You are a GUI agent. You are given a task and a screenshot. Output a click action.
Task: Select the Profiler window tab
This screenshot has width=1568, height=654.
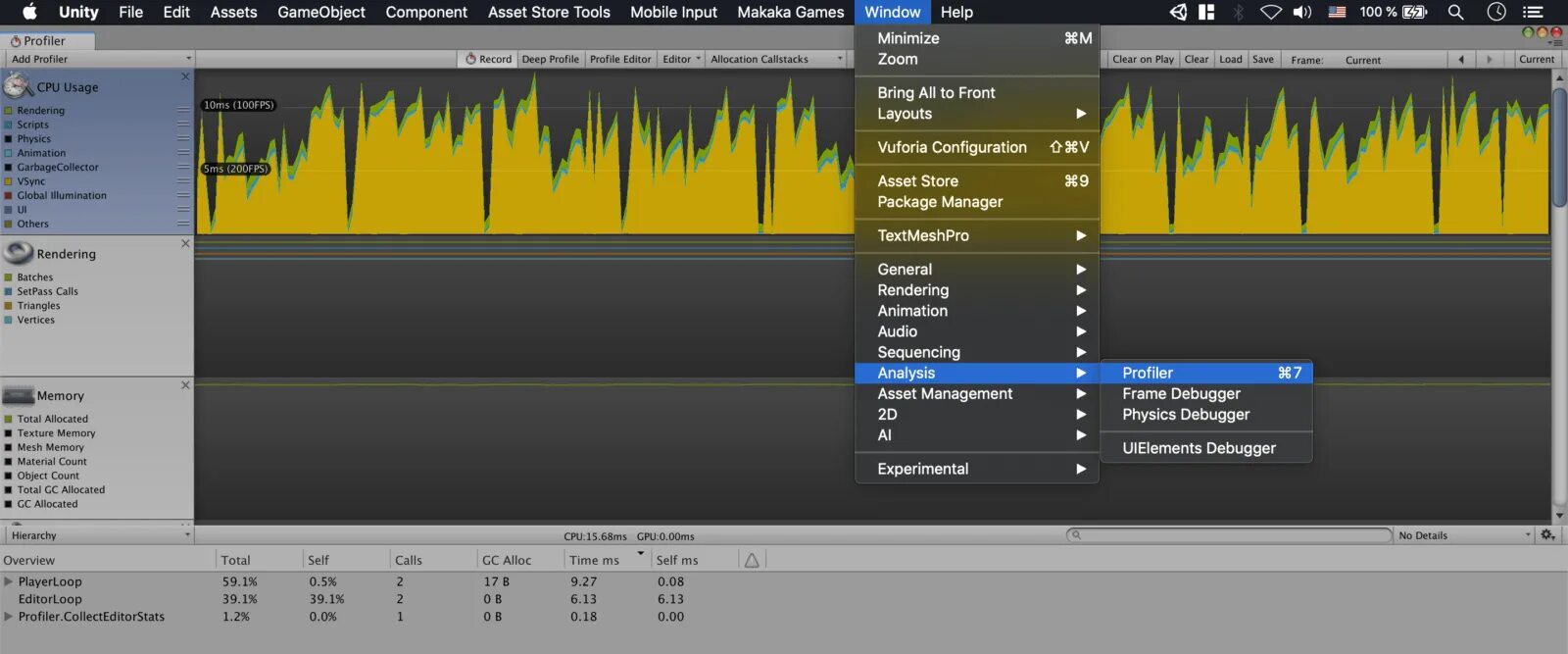click(46, 40)
